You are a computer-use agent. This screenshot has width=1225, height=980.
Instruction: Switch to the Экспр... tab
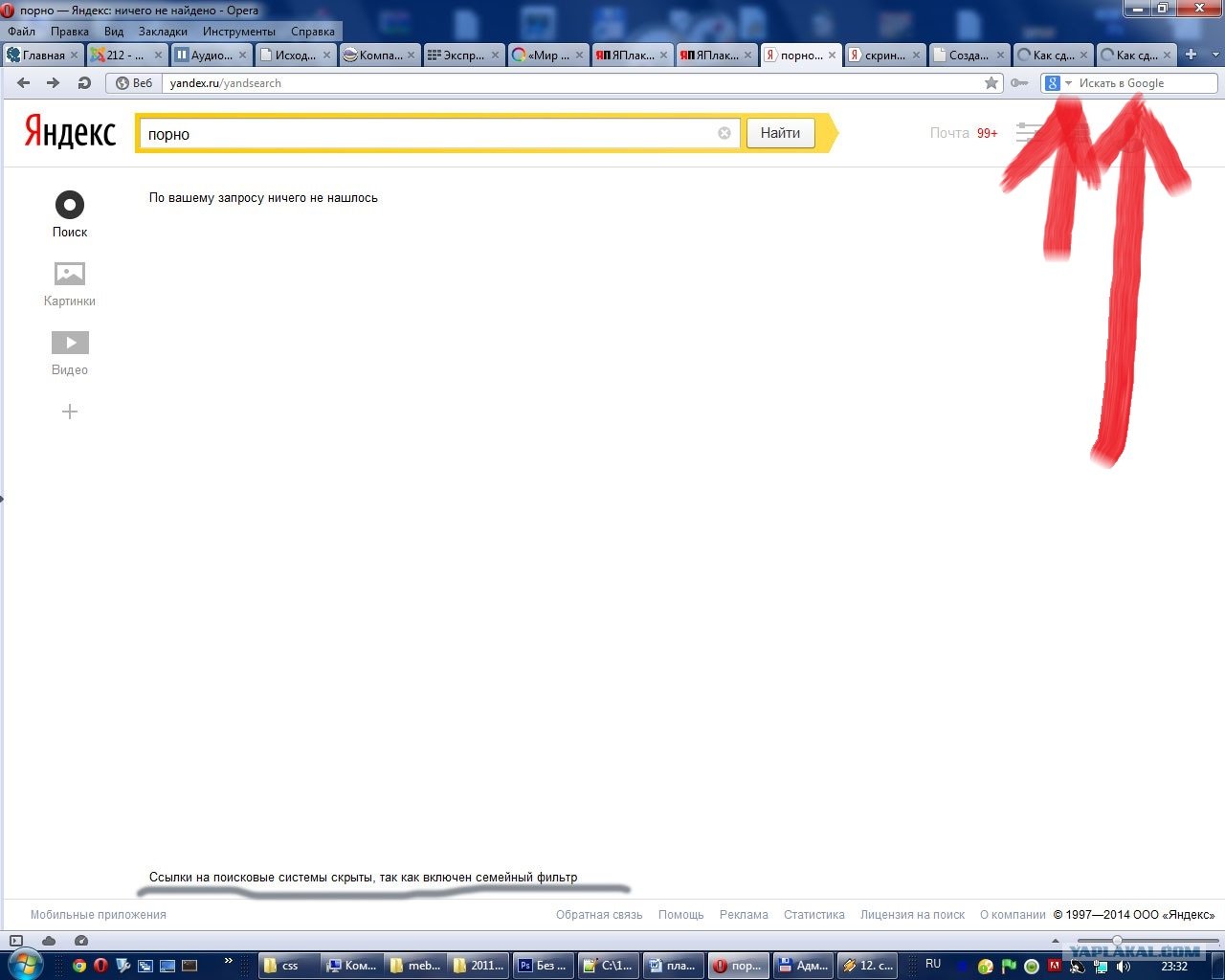(463, 55)
